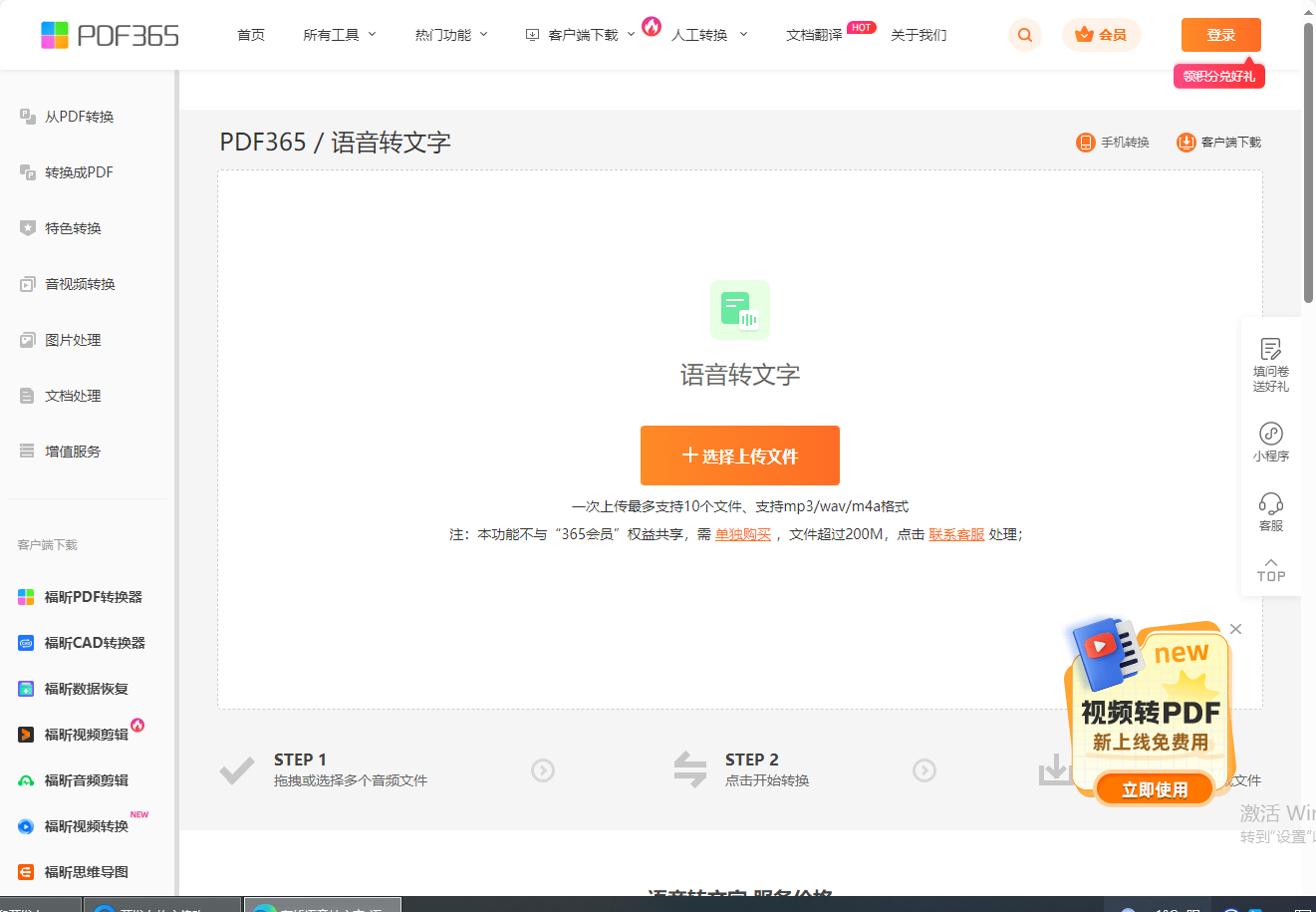1316x912 pixels.
Task: Click the 会员 crown button
Action: point(1101,35)
